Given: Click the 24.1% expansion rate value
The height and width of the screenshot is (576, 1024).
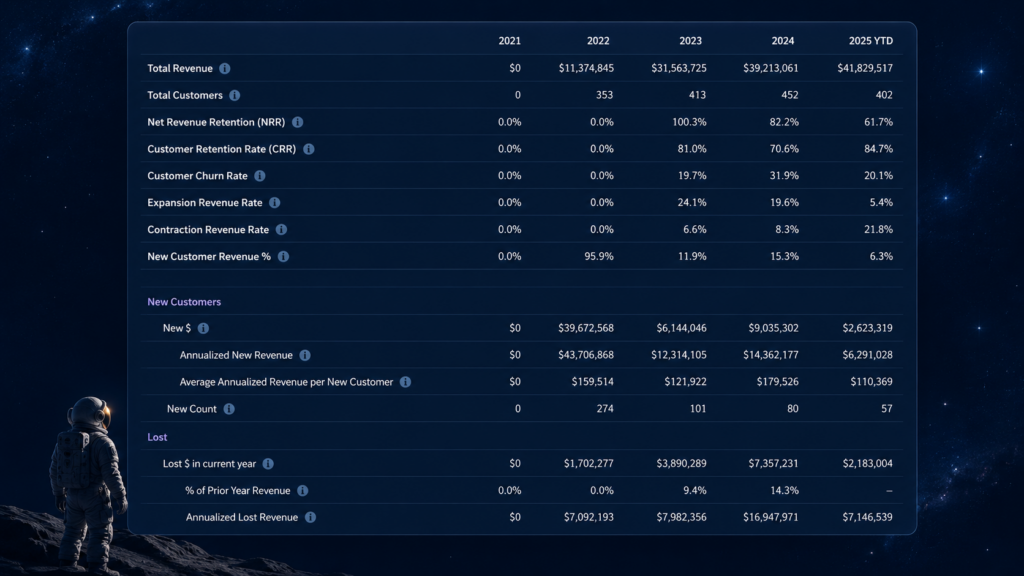Looking at the screenshot, I should pos(692,202).
